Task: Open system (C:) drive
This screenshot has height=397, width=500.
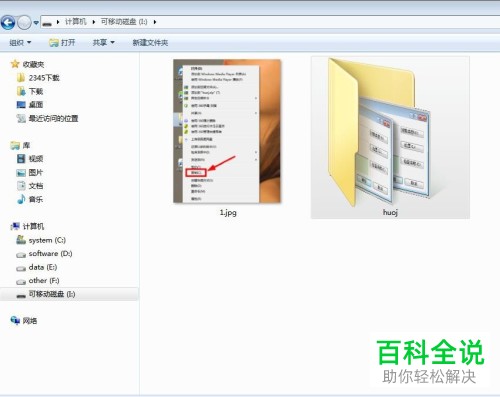Action: [x=47, y=240]
